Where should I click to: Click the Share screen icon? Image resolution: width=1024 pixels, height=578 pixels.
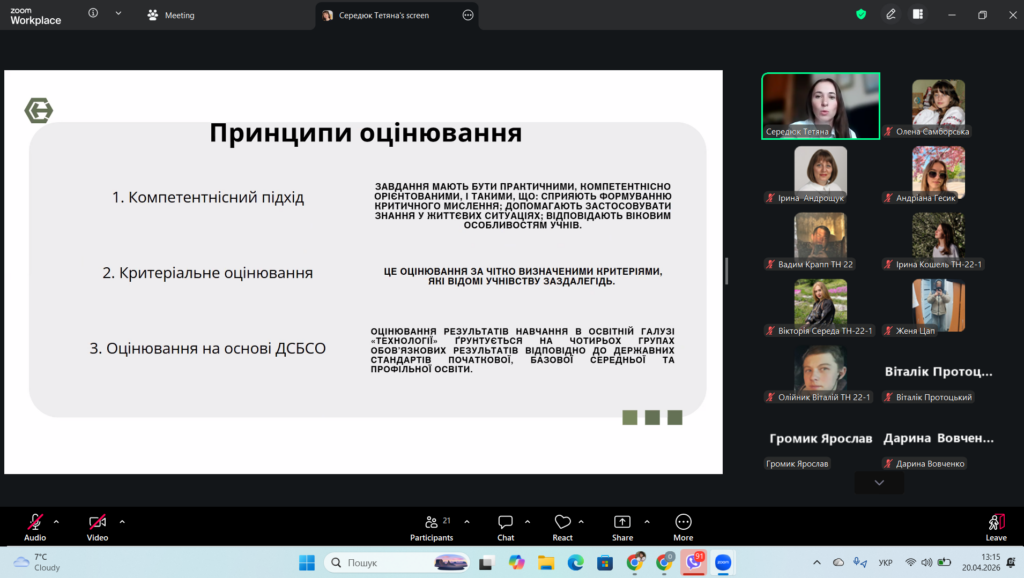click(622, 523)
